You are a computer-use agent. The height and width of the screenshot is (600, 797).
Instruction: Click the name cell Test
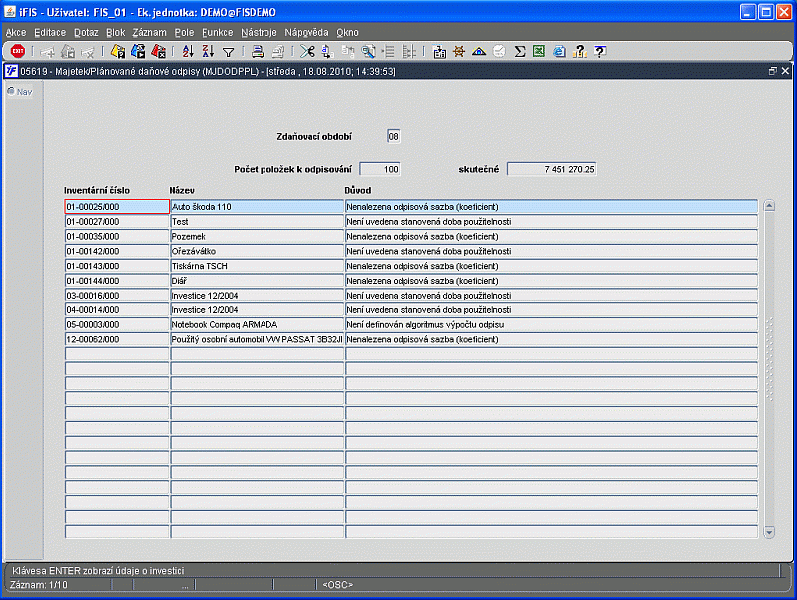coord(257,222)
